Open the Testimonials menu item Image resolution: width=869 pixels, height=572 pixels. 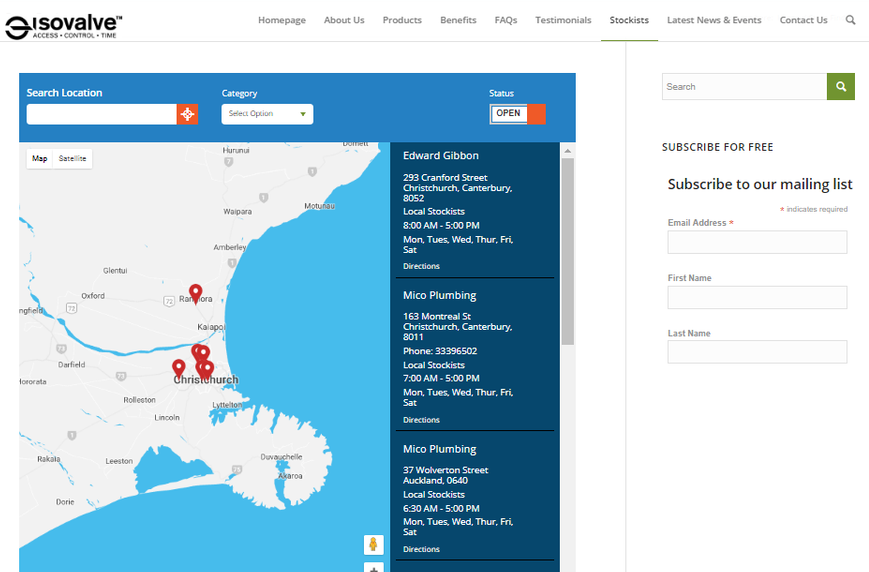pos(563,20)
